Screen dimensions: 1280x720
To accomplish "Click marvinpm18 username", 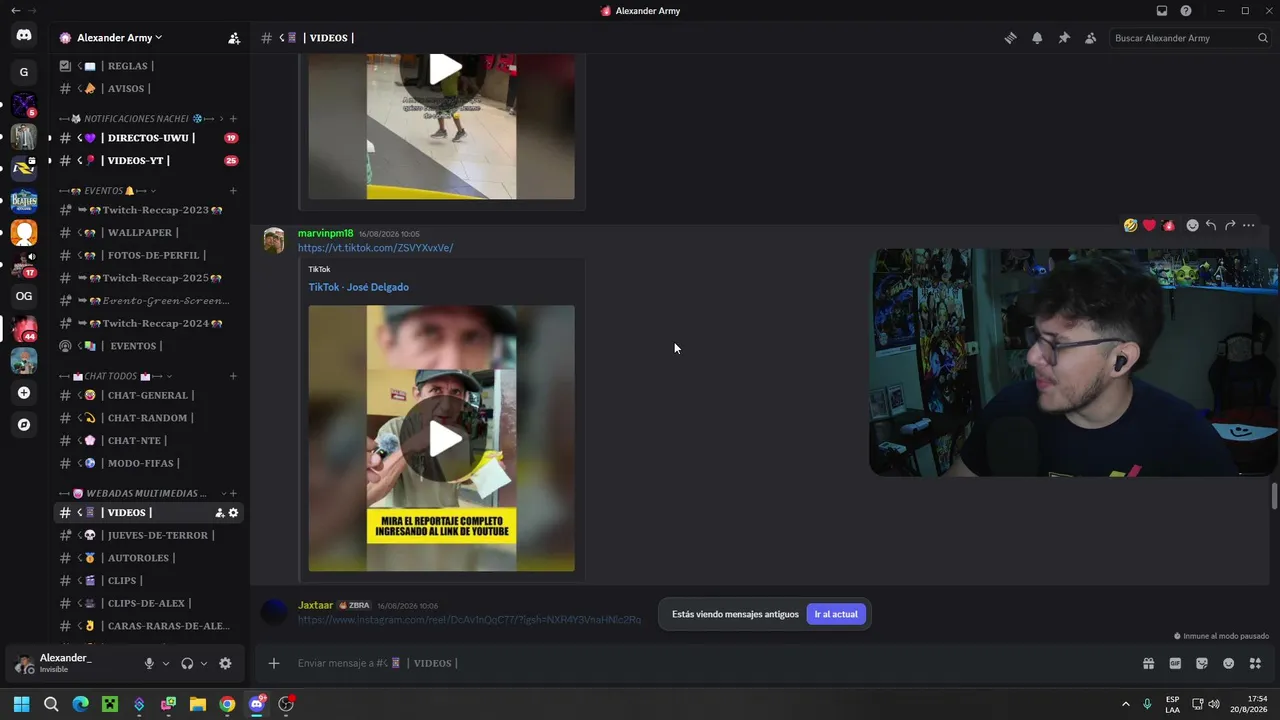I will [x=325, y=233].
